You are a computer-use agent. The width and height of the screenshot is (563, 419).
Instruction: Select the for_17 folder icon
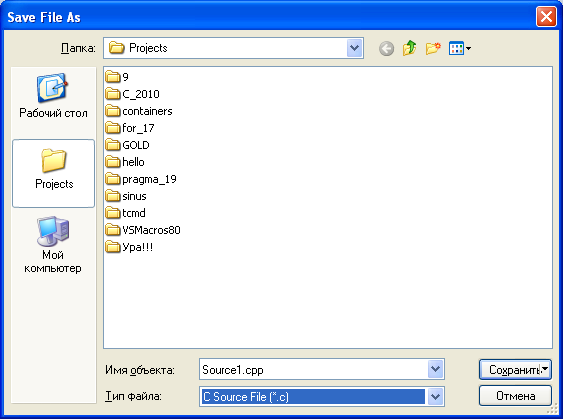113,127
